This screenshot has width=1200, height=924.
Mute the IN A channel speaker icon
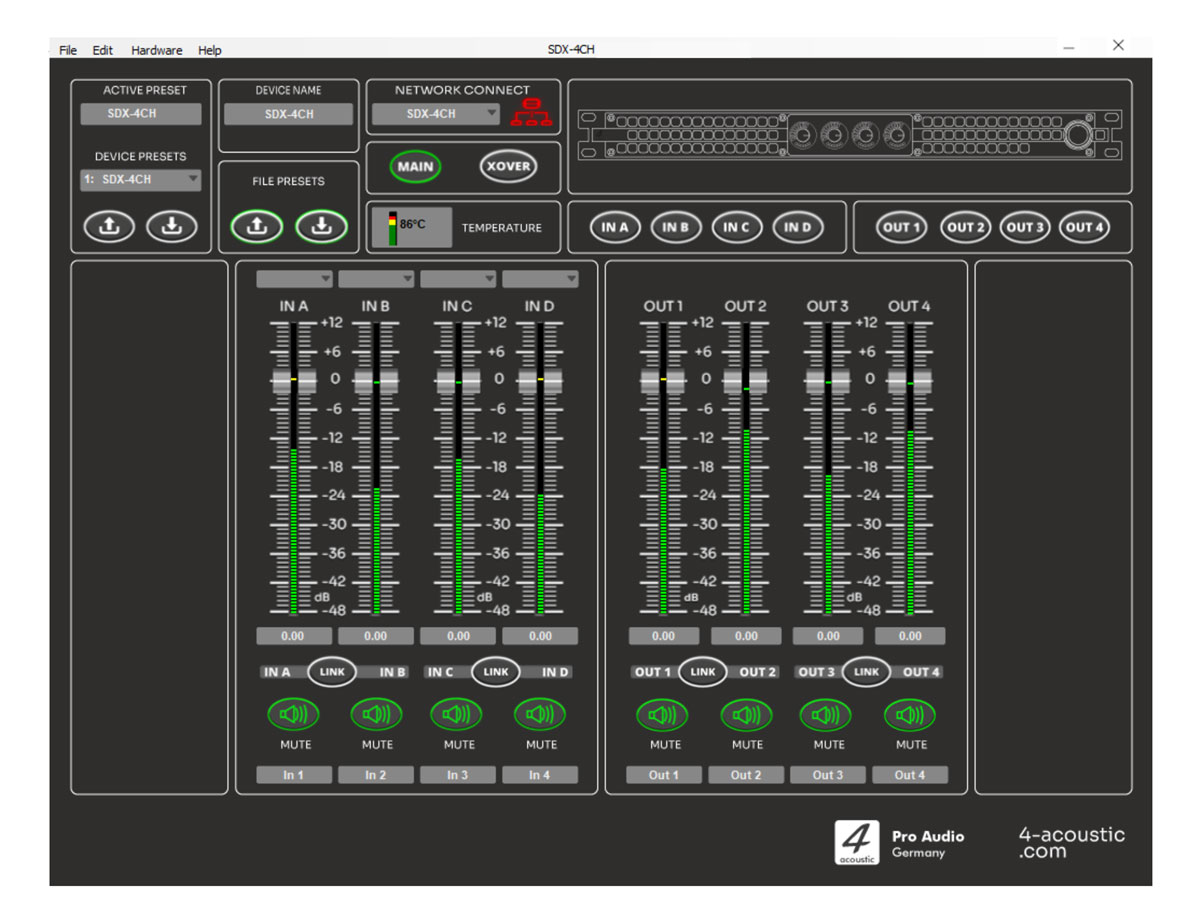tap(293, 714)
